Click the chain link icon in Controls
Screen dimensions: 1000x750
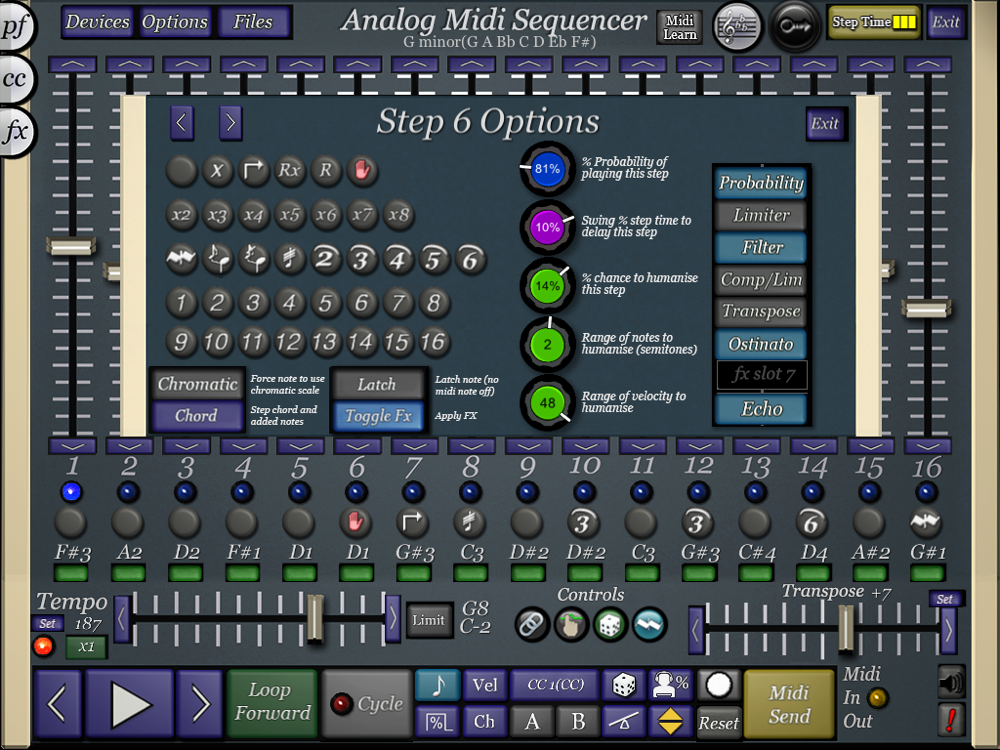[x=532, y=624]
